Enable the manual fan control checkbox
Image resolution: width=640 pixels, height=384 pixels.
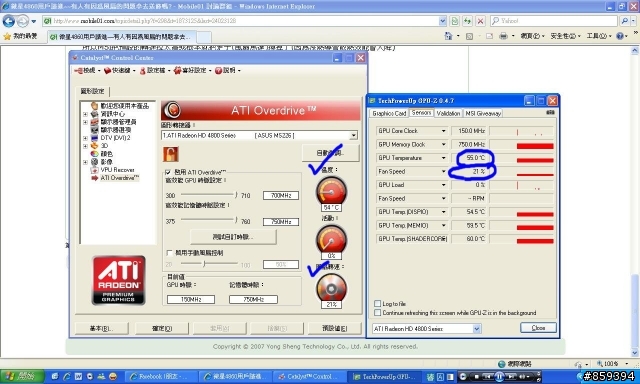click(169, 253)
